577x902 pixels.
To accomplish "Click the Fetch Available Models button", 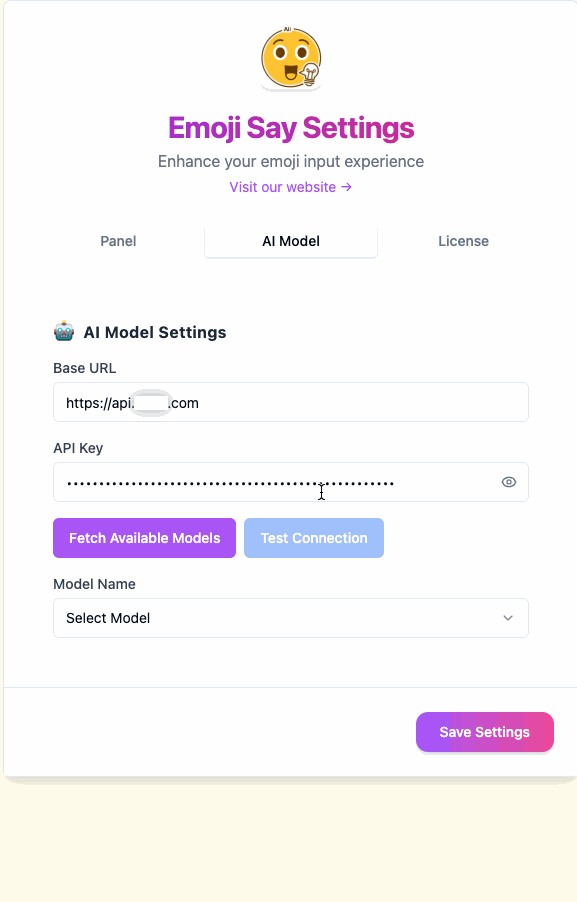I will pyautogui.click(x=144, y=538).
